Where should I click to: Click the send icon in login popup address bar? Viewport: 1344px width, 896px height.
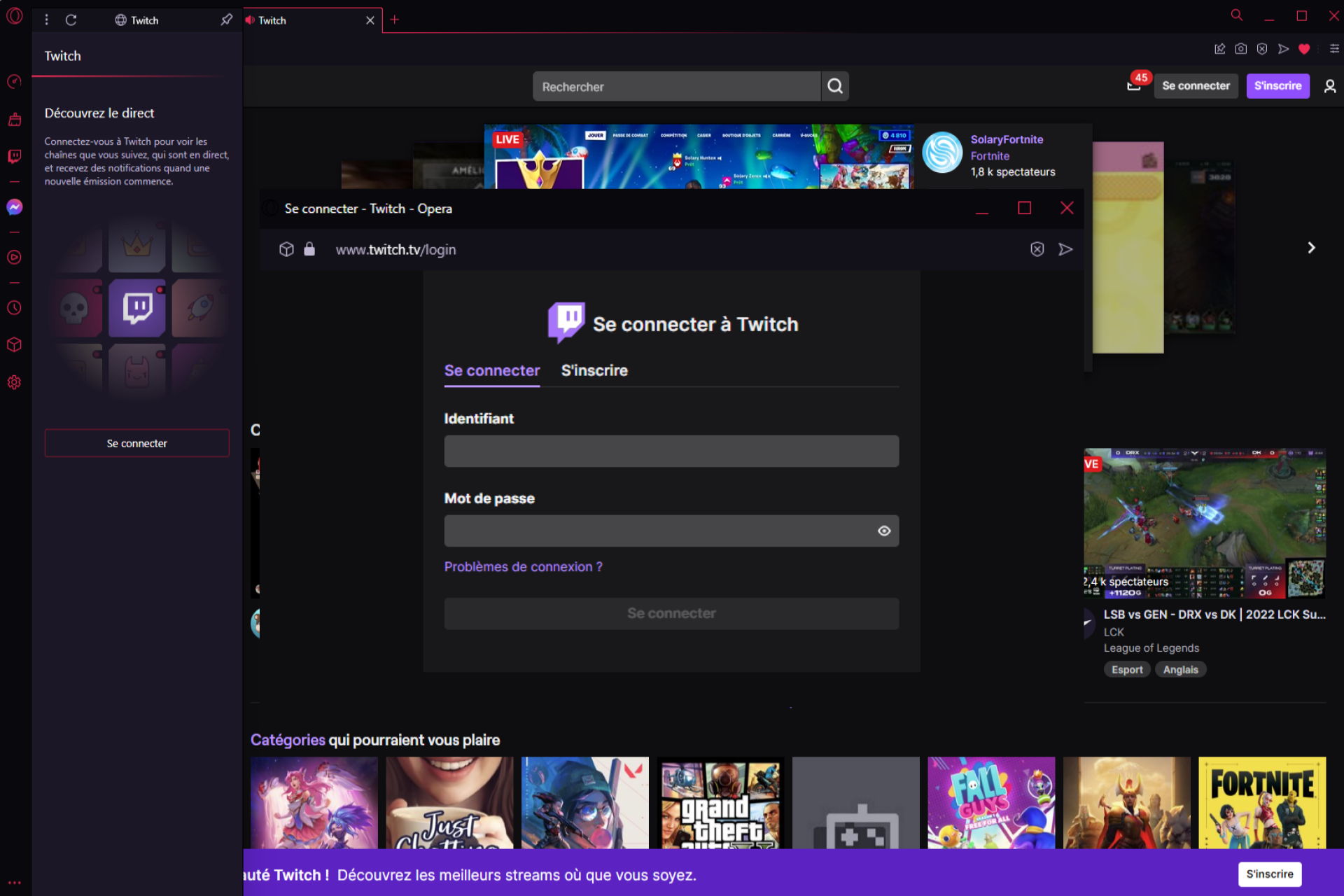[x=1065, y=249]
